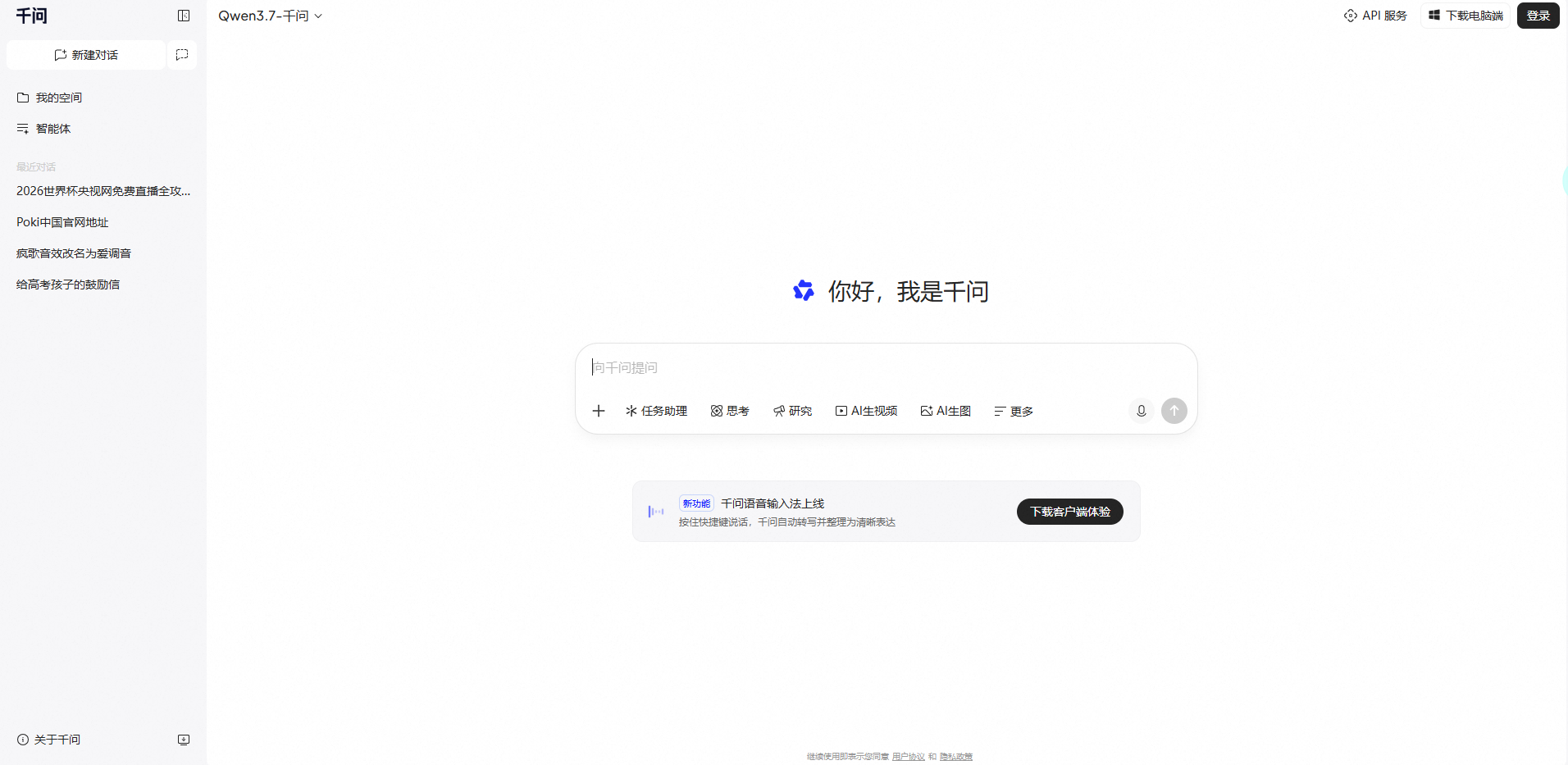Toggle the 思考 thinking mode
Image resolution: width=1568 pixels, height=765 pixels.
(x=730, y=411)
